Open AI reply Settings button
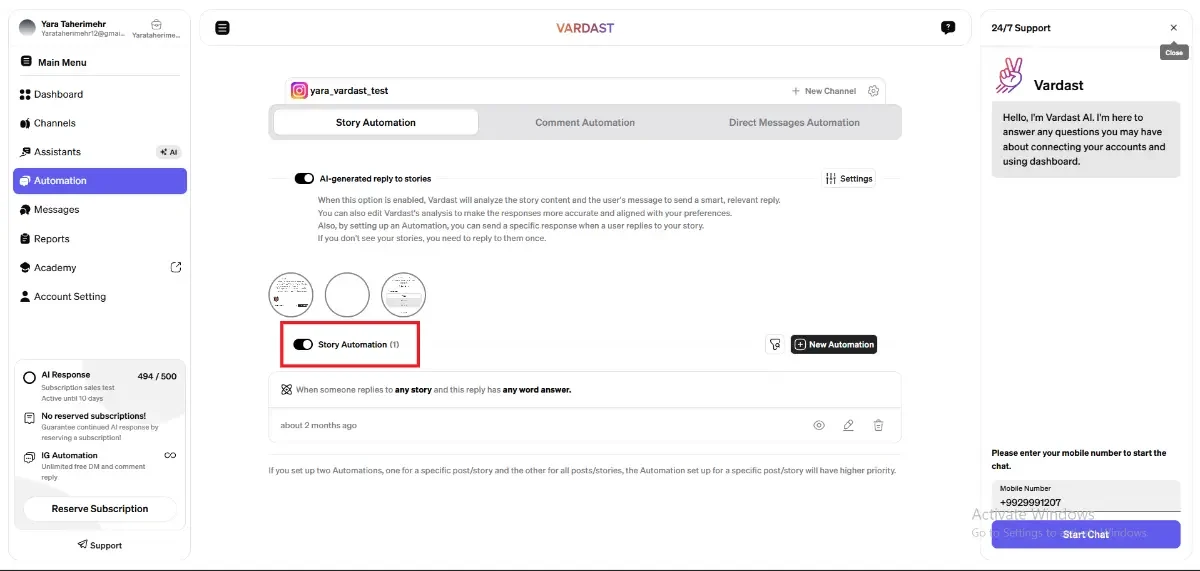Viewport: 1200px width, 571px height. 849,179
